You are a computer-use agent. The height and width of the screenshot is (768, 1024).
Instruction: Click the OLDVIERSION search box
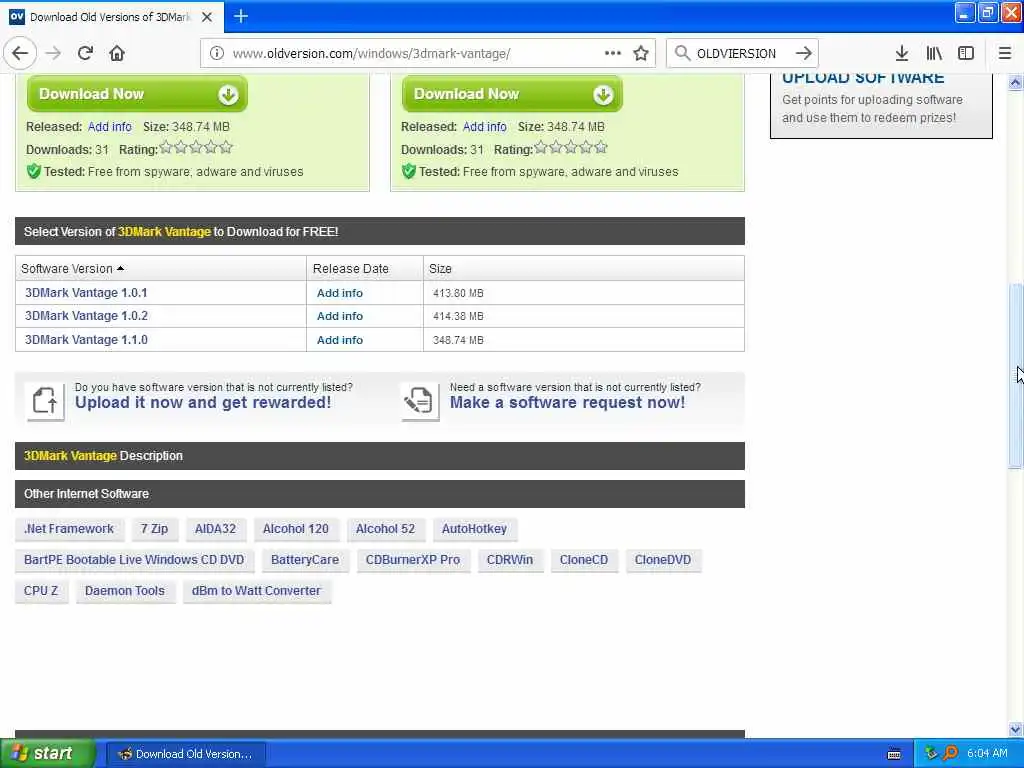point(741,54)
